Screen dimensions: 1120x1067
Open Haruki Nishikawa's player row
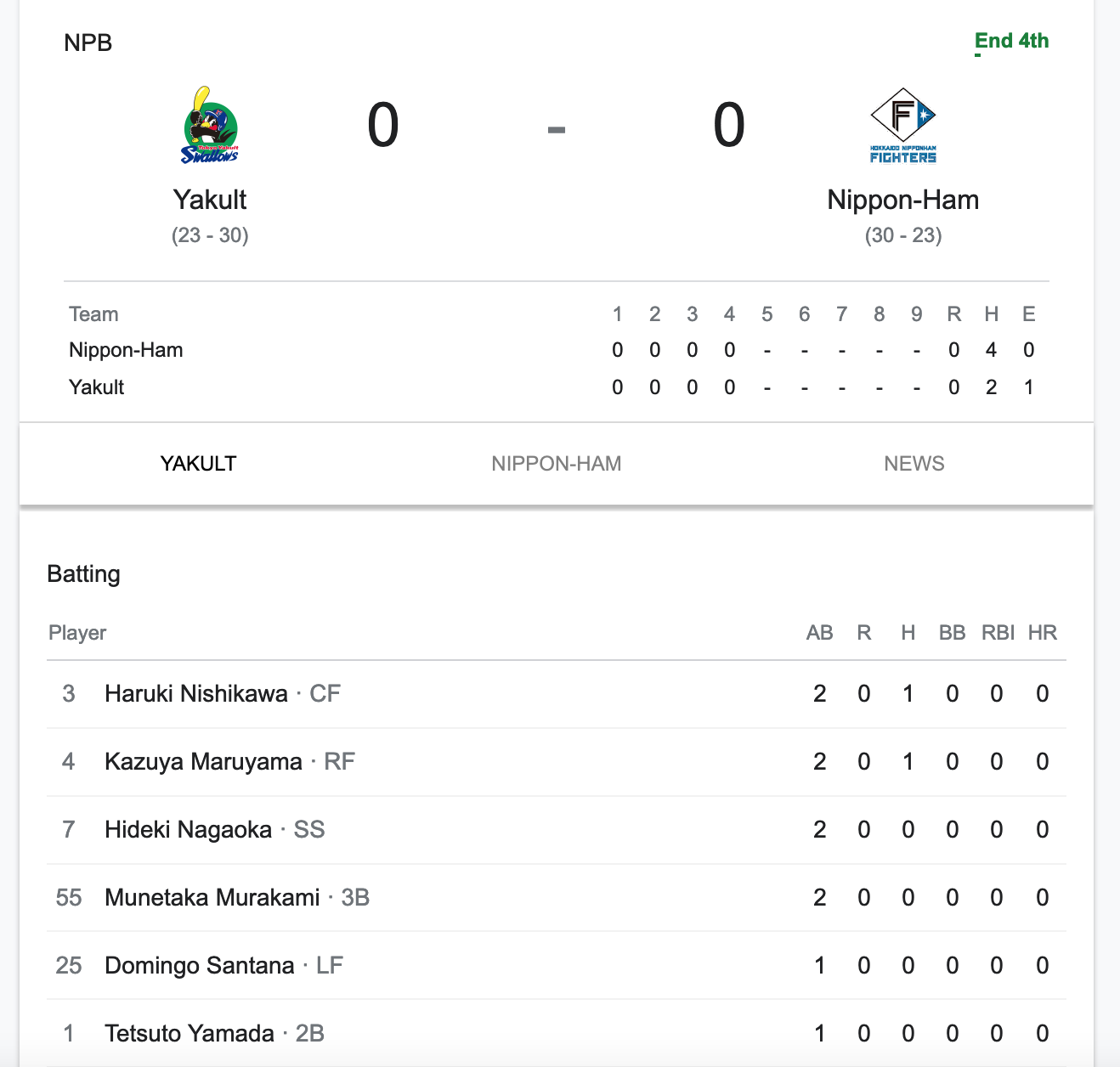[557, 694]
